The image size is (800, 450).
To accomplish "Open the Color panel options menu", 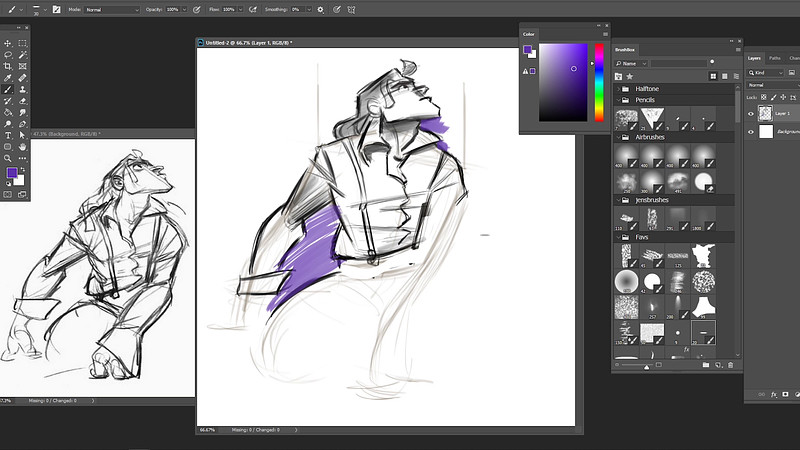I will [x=605, y=34].
